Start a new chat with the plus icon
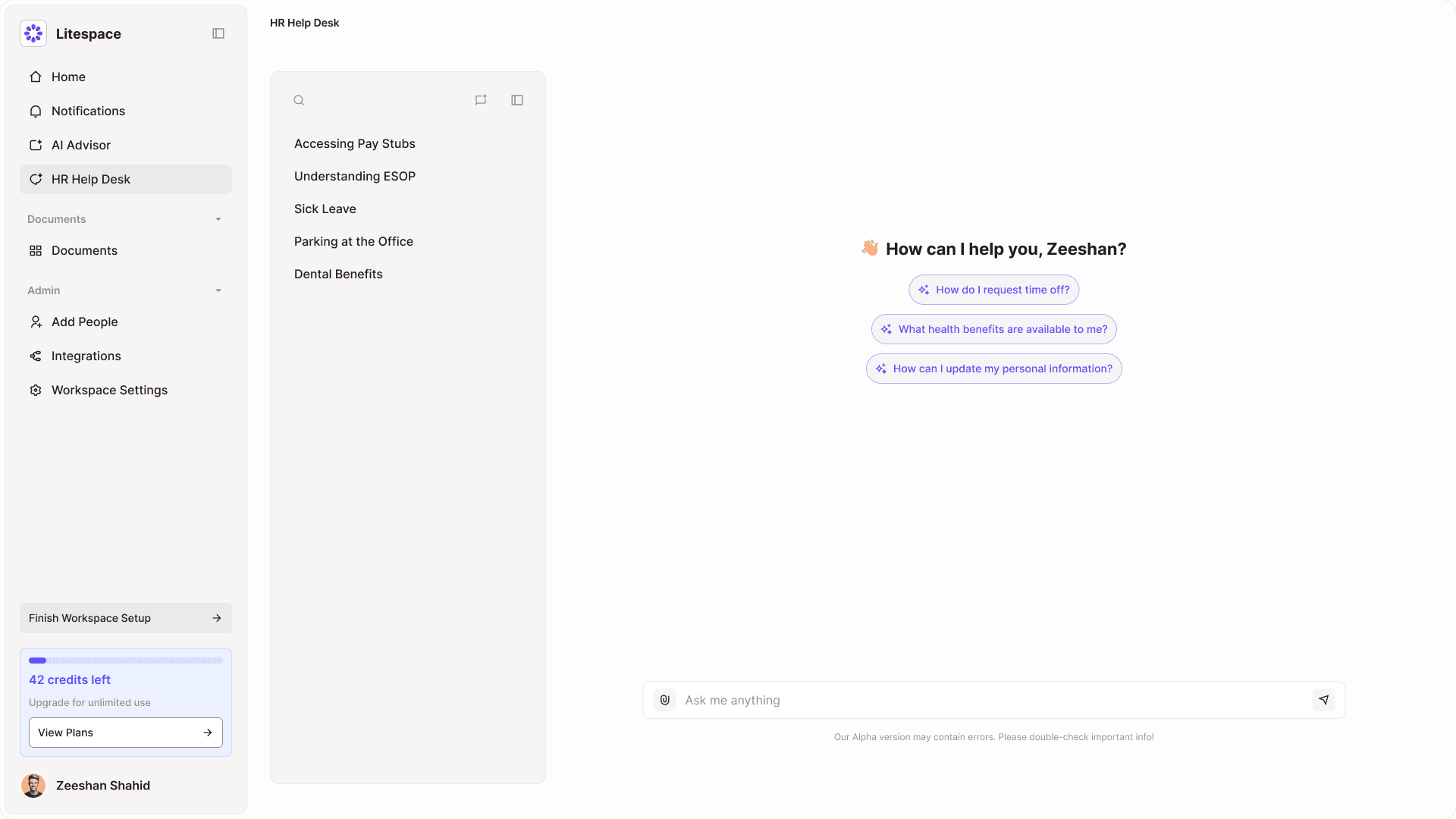This screenshot has width=1456, height=819. [x=481, y=100]
